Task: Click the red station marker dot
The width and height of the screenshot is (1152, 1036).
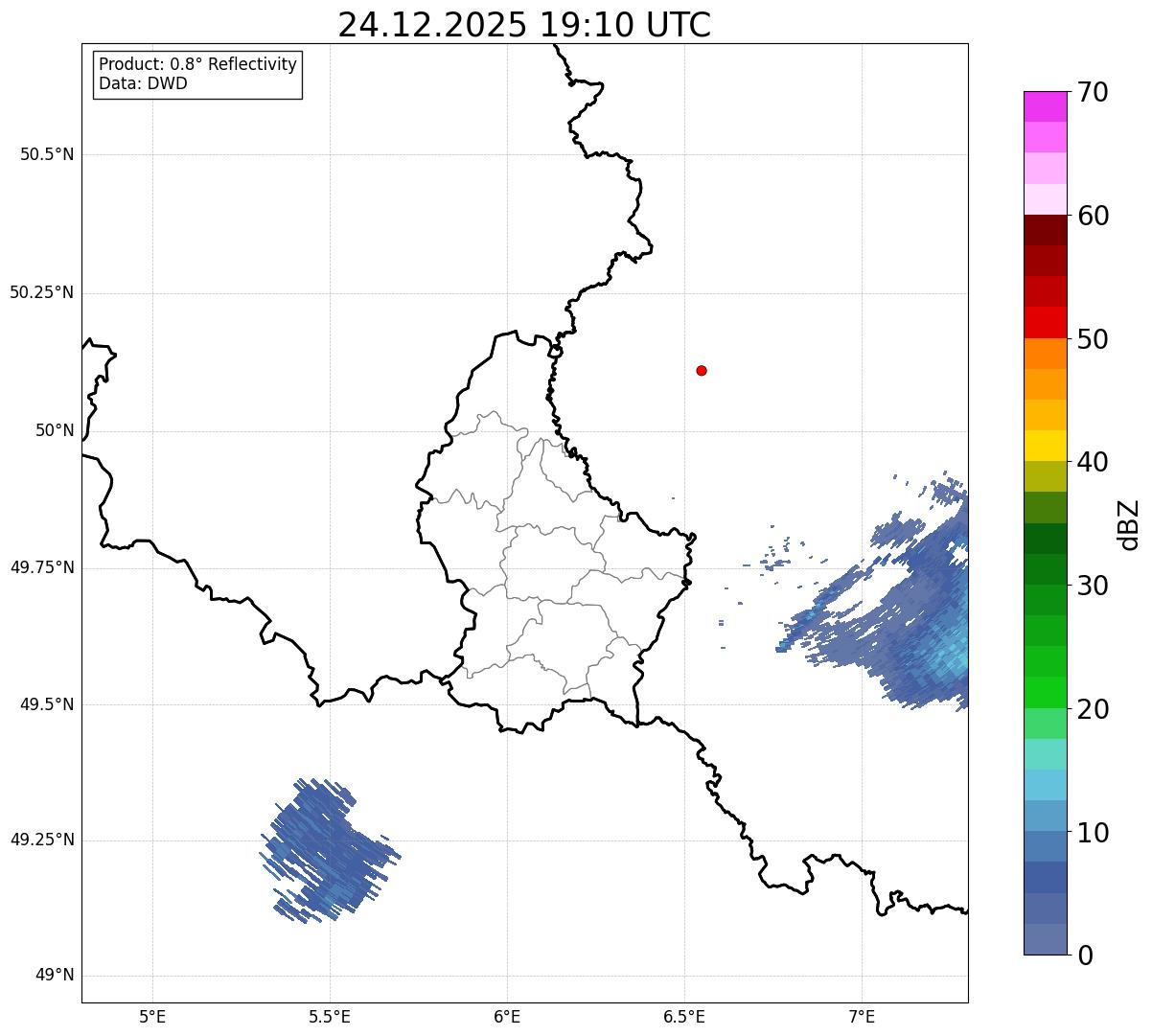Action: [702, 370]
